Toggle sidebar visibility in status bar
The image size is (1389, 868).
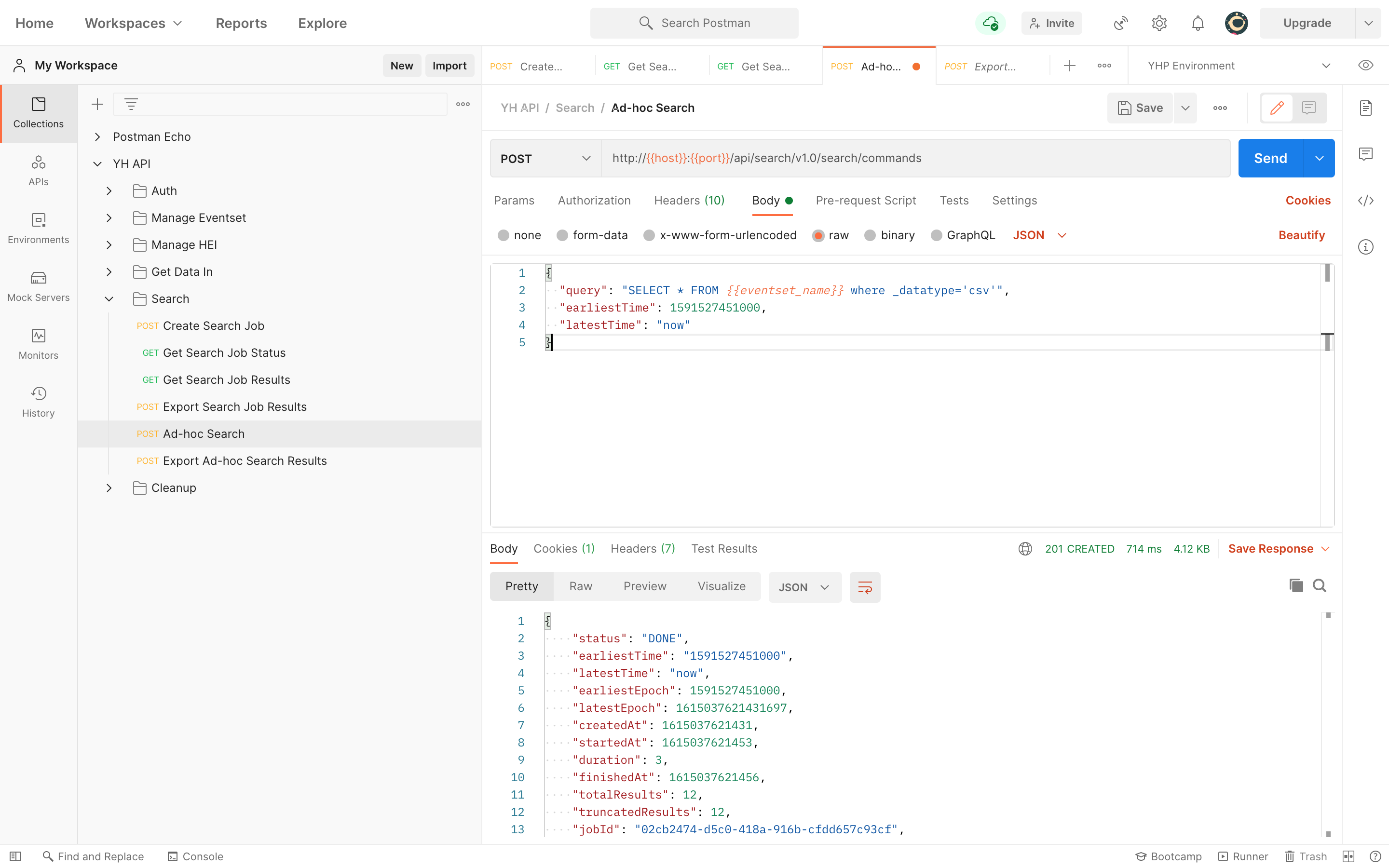[15, 856]
